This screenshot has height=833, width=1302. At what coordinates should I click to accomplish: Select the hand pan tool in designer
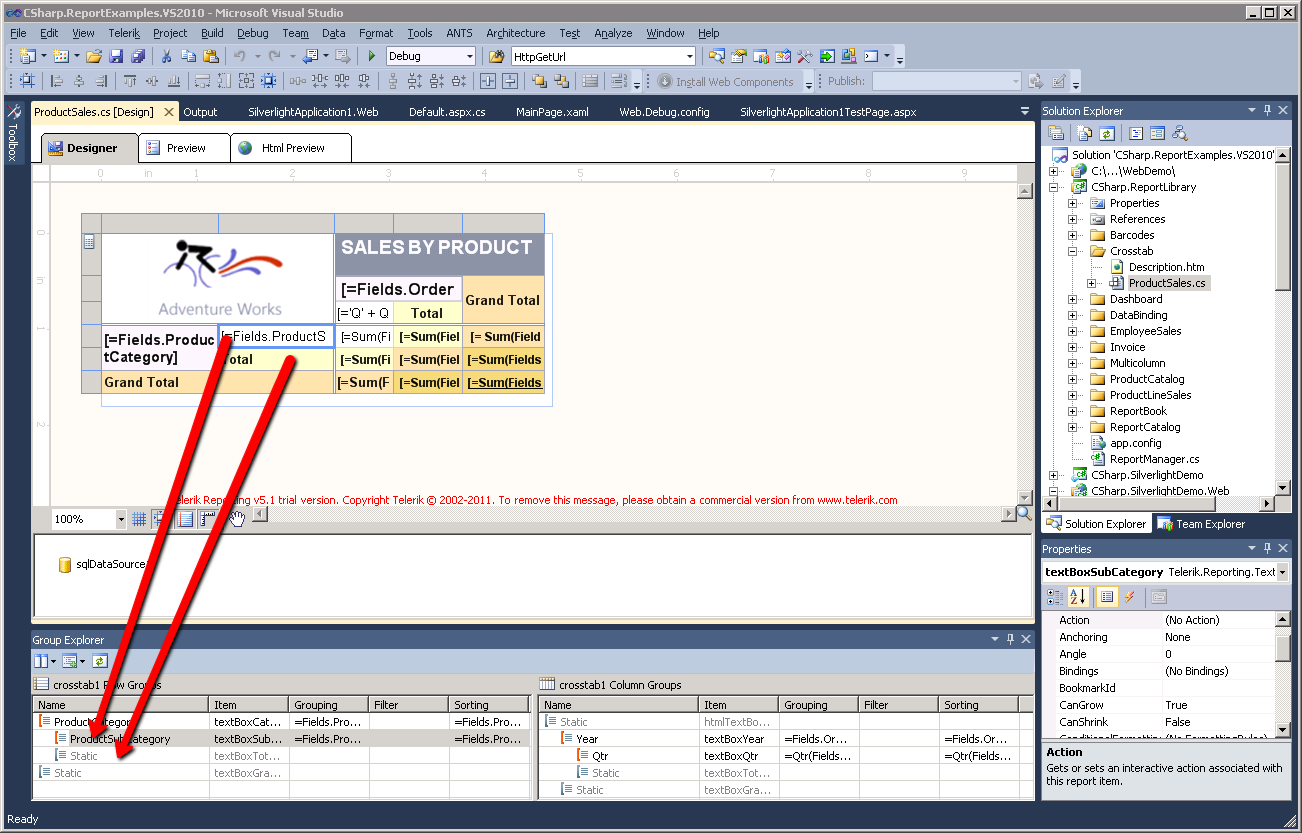pos(236,518)
